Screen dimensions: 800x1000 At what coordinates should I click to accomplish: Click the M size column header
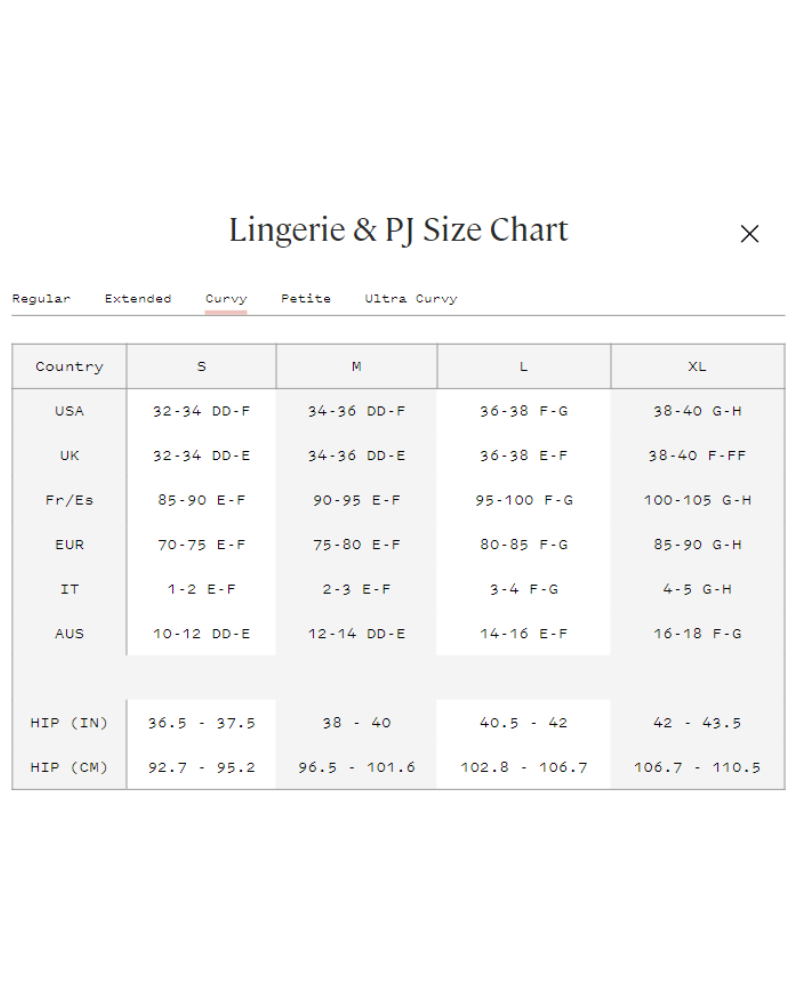pyautogui.click(x=356, y=367)
